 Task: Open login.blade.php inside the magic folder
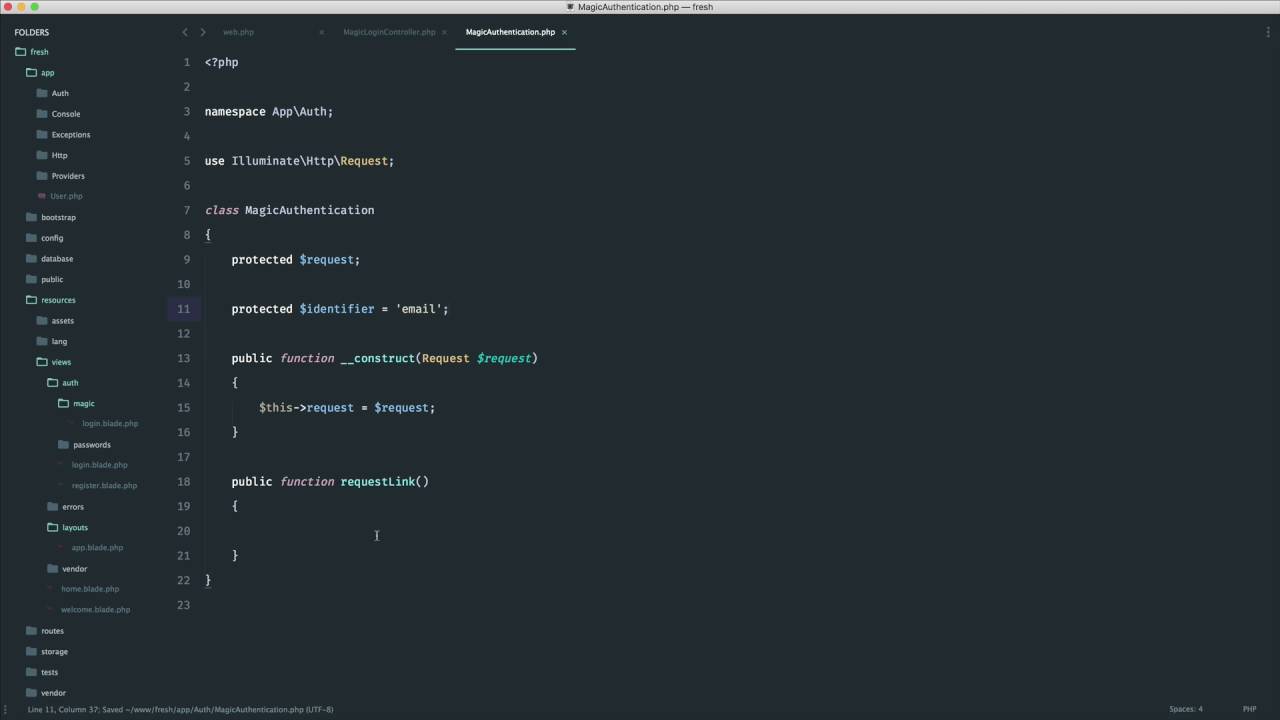tap(110, 424)
